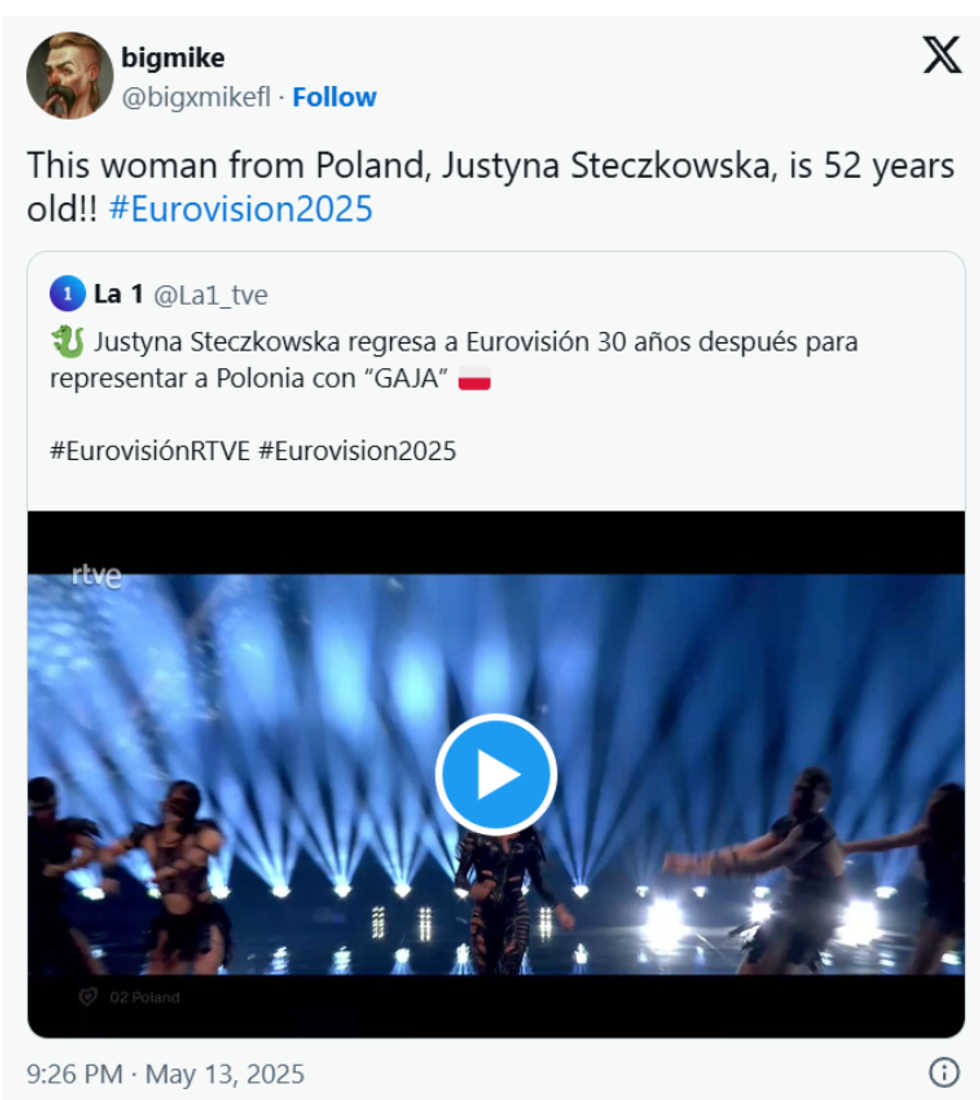This screenshot has width=980, height=1100.
Task: Open #Eurovision2025 hashtag in quoted tweet
Action: [357, 451]
